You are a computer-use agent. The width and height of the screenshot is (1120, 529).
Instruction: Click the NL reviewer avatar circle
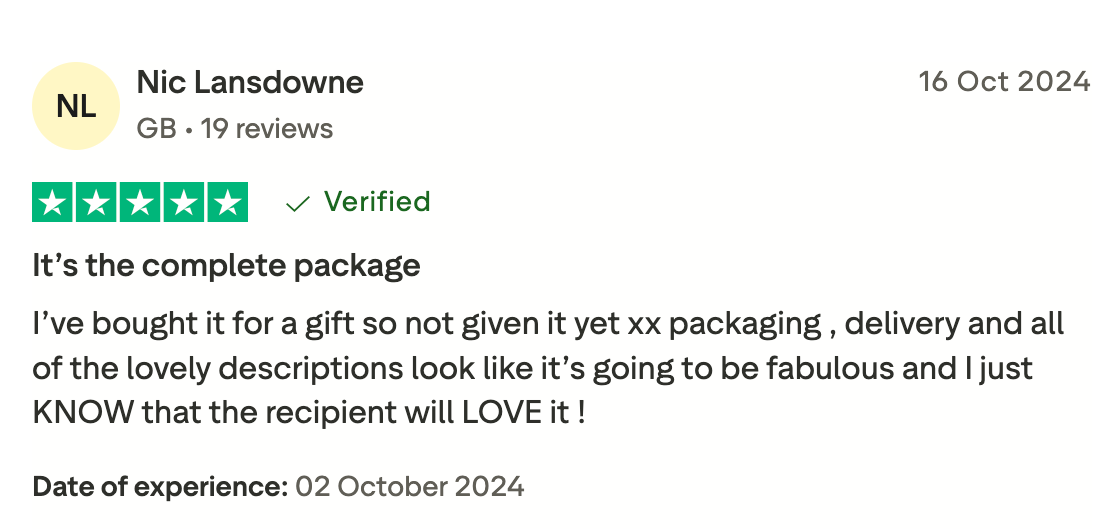pyautogui.click(x=76, y=106)
